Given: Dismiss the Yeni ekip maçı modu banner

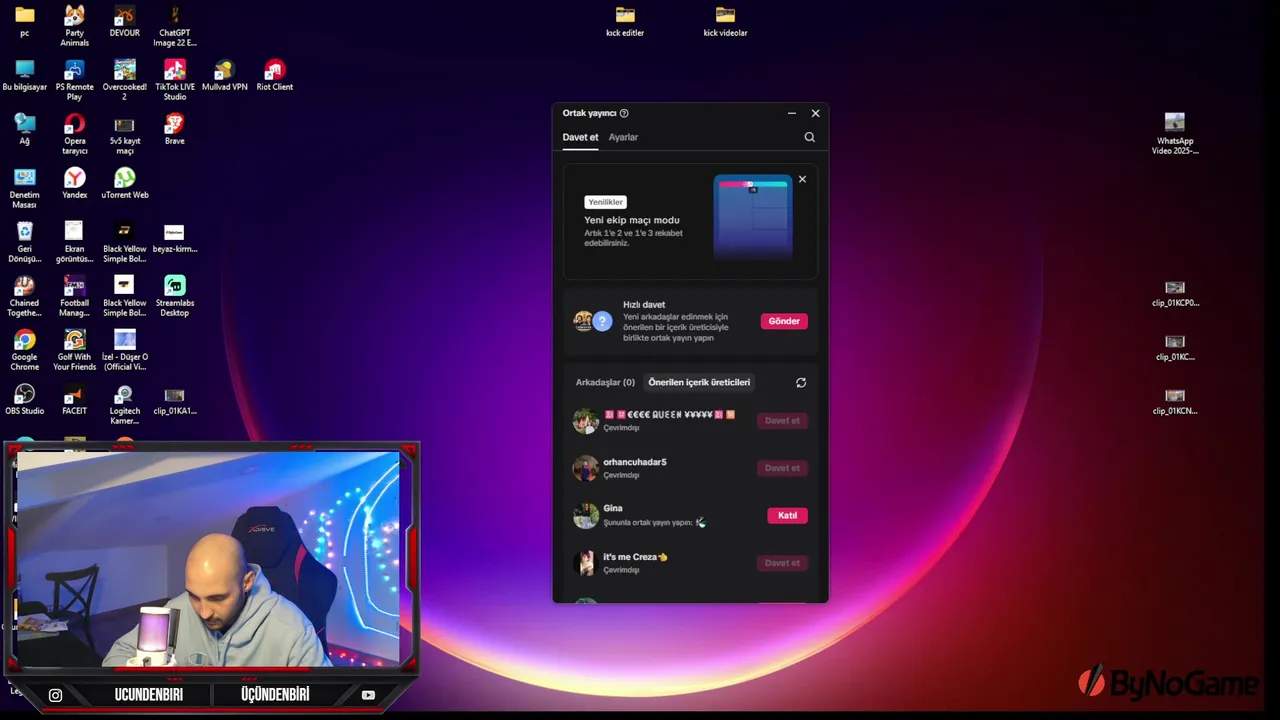Looking at the screenshot, I should point(802,179).
